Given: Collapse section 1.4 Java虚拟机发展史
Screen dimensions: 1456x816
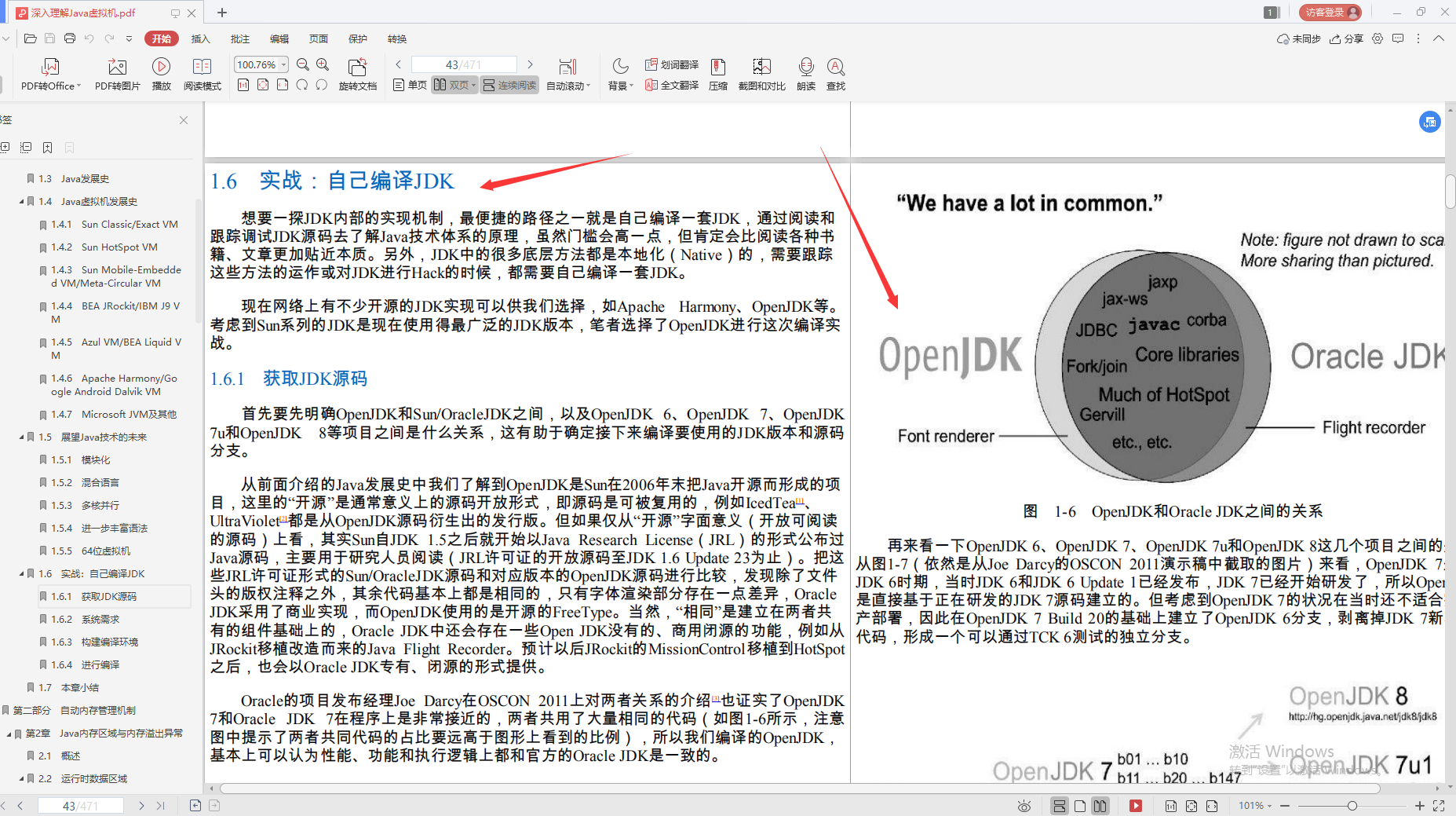Looking at the screenshot, I should click(21, 202).
